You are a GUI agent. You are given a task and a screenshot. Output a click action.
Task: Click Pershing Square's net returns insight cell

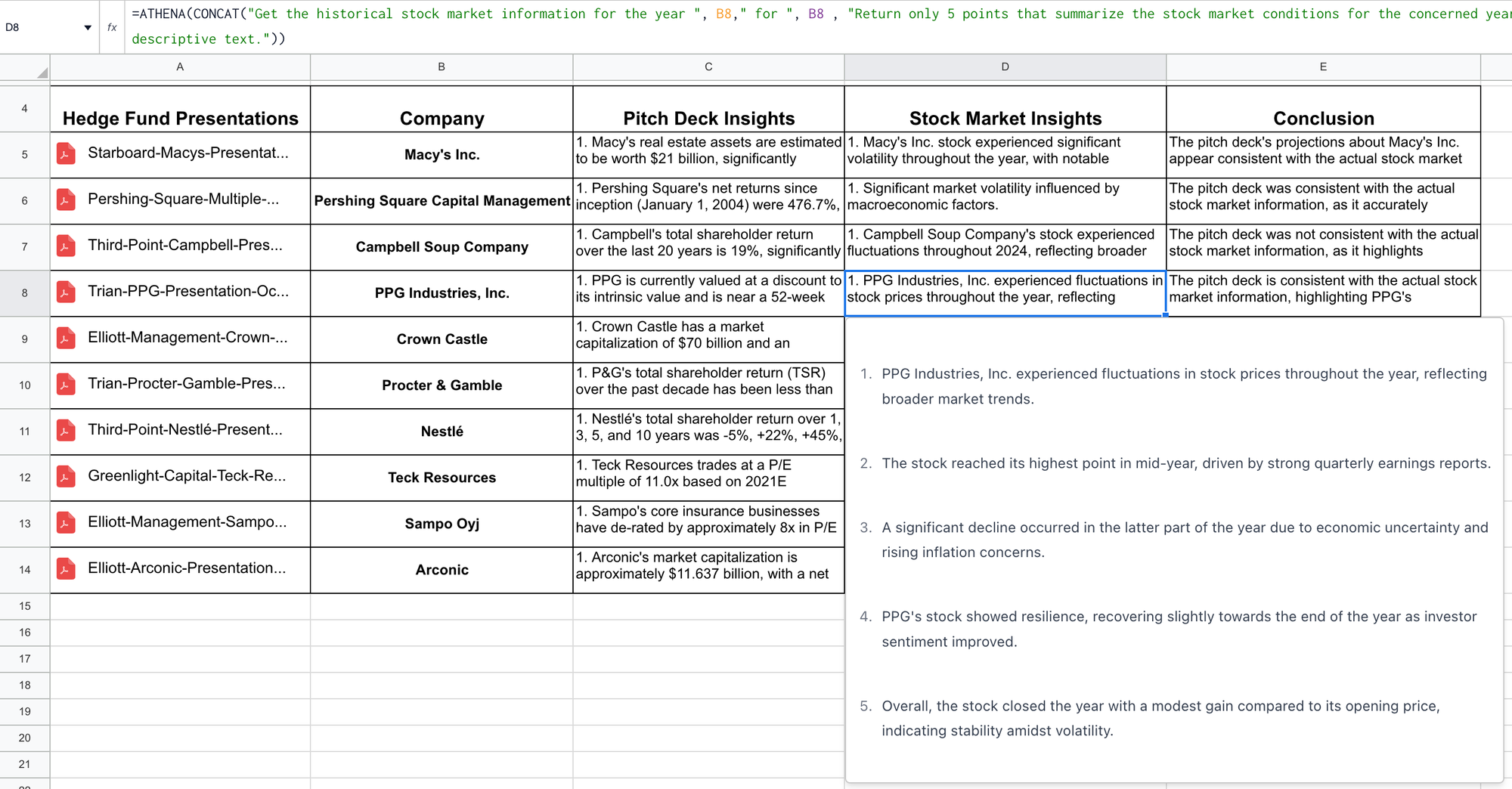pos(708,201)
